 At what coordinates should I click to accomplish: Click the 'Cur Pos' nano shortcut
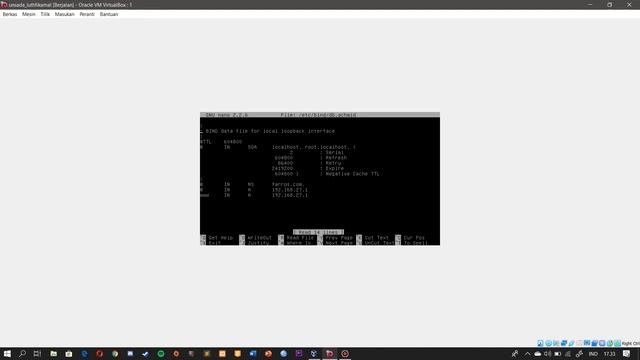point(414,238)
